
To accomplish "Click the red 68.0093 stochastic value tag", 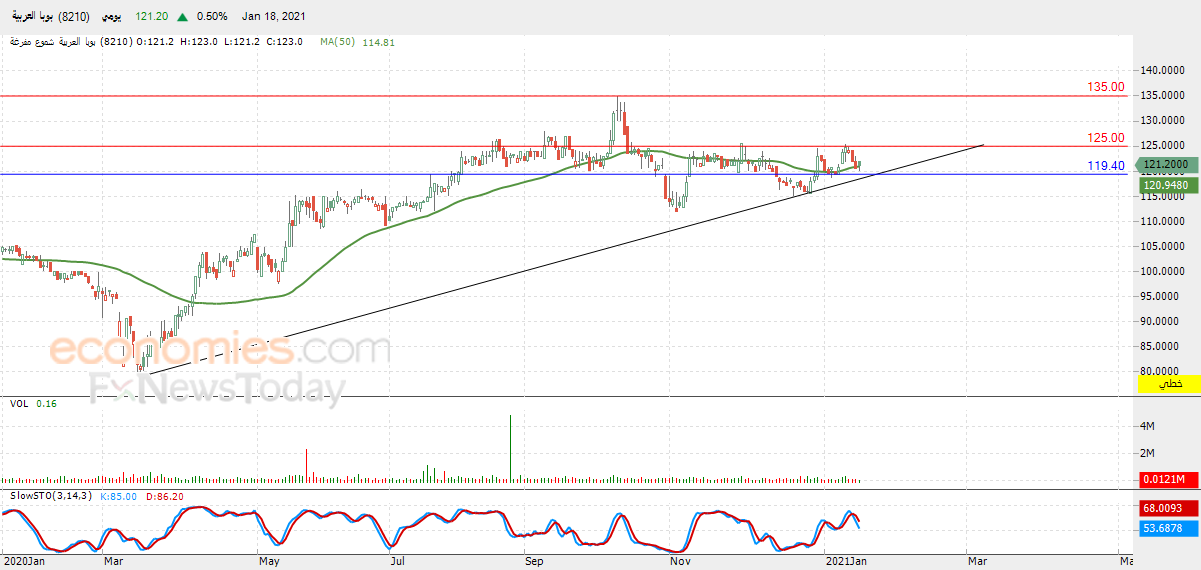I will point(1169,508).
